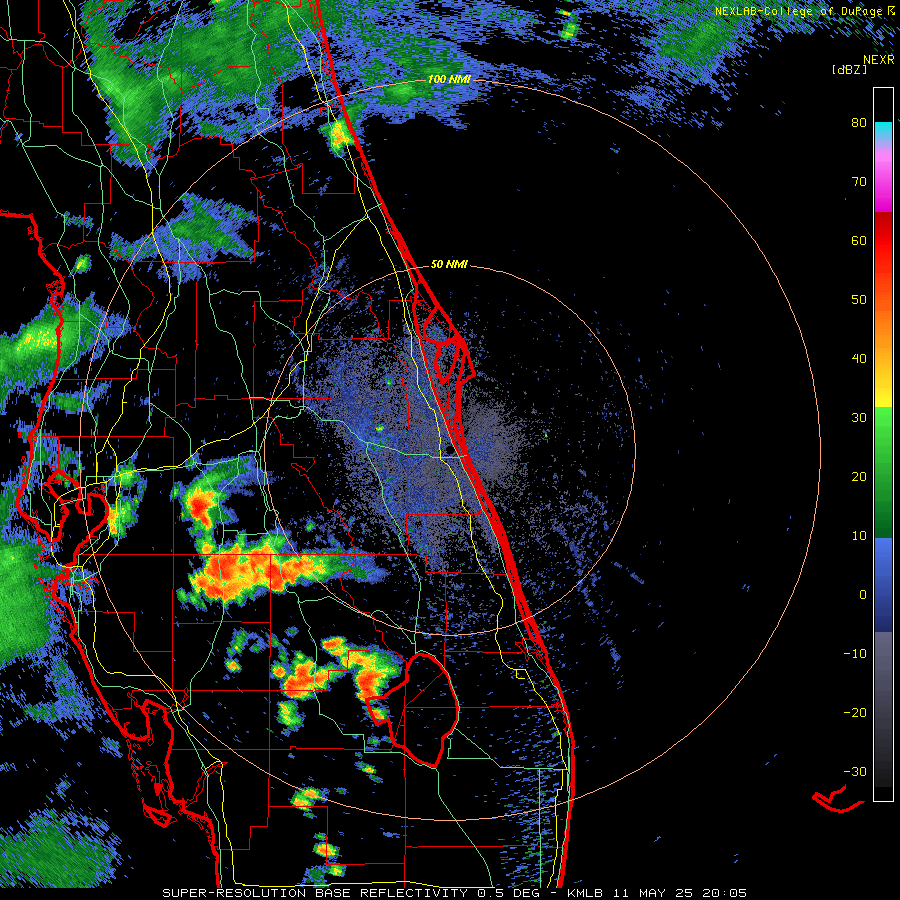Click the 70 value on the dBZ scale
900x900 pixels.
(859, 182)
